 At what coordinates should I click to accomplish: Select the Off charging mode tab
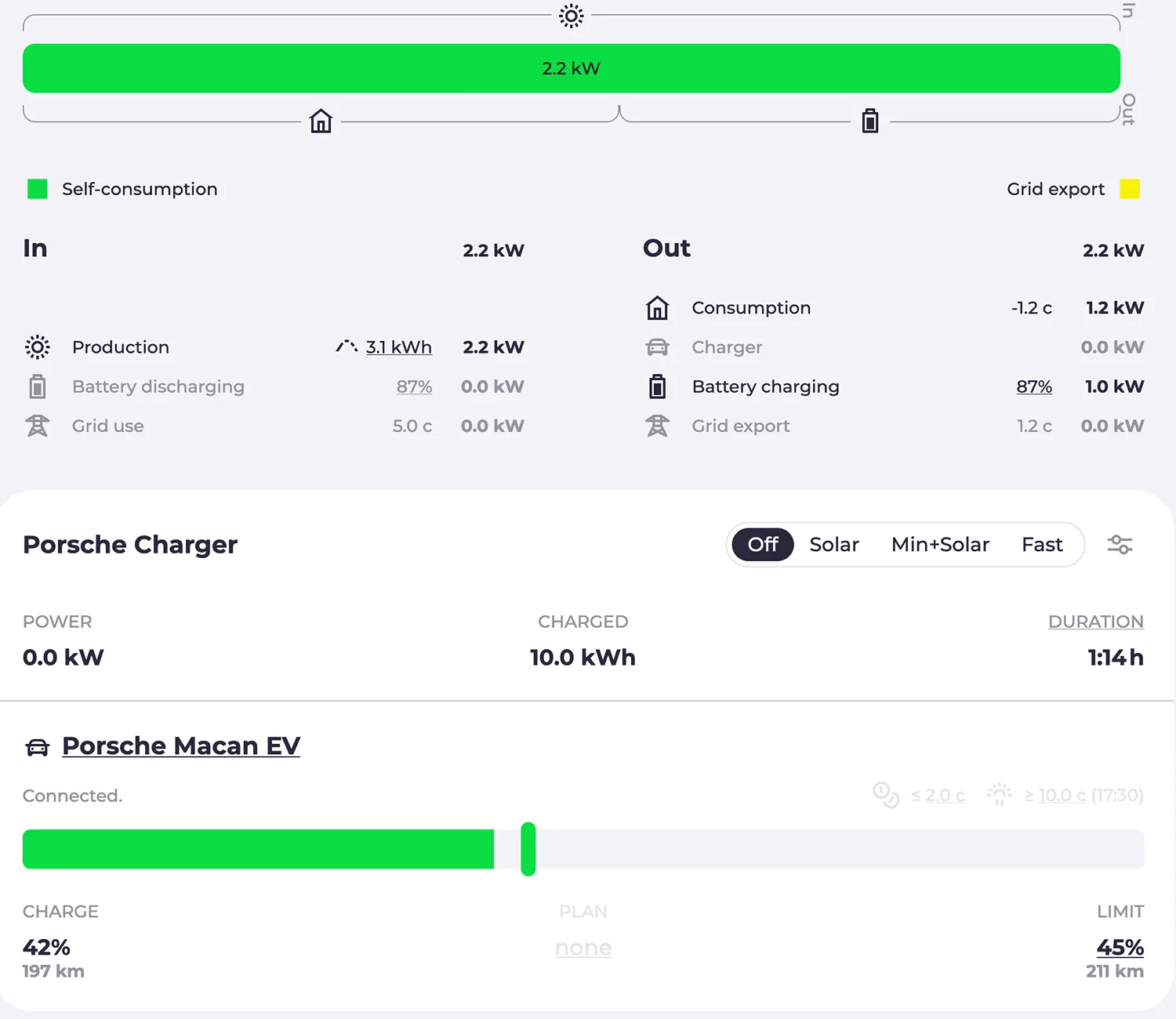761,544
